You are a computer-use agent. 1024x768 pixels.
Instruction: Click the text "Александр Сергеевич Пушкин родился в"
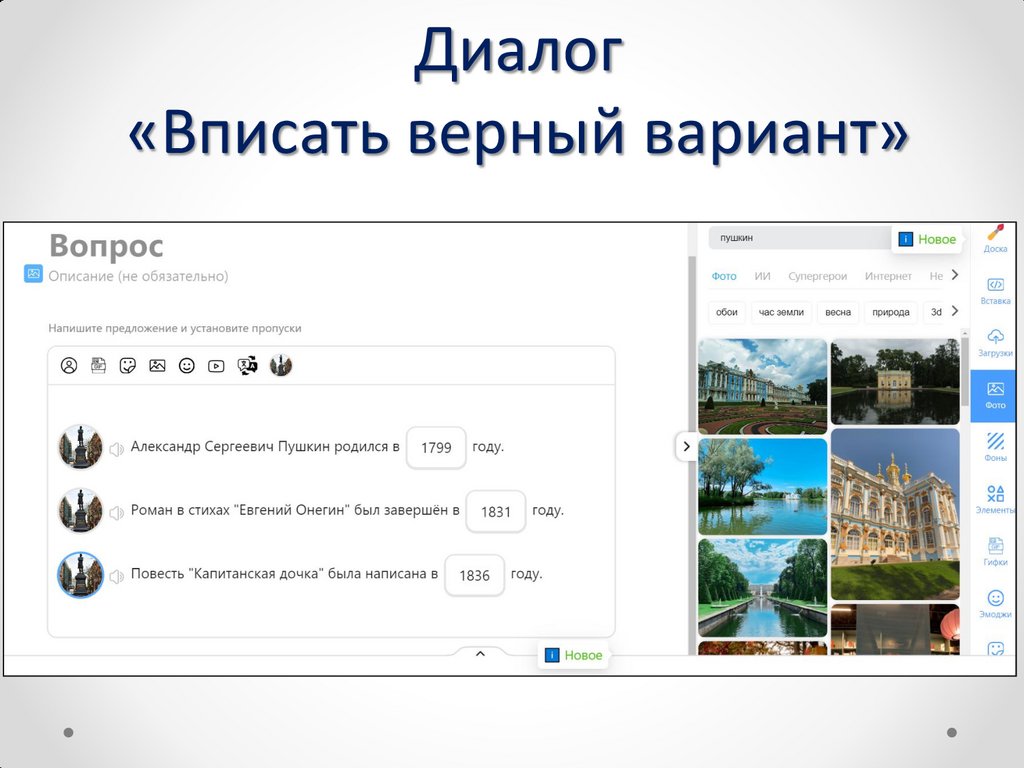click(x=265, y=447)
